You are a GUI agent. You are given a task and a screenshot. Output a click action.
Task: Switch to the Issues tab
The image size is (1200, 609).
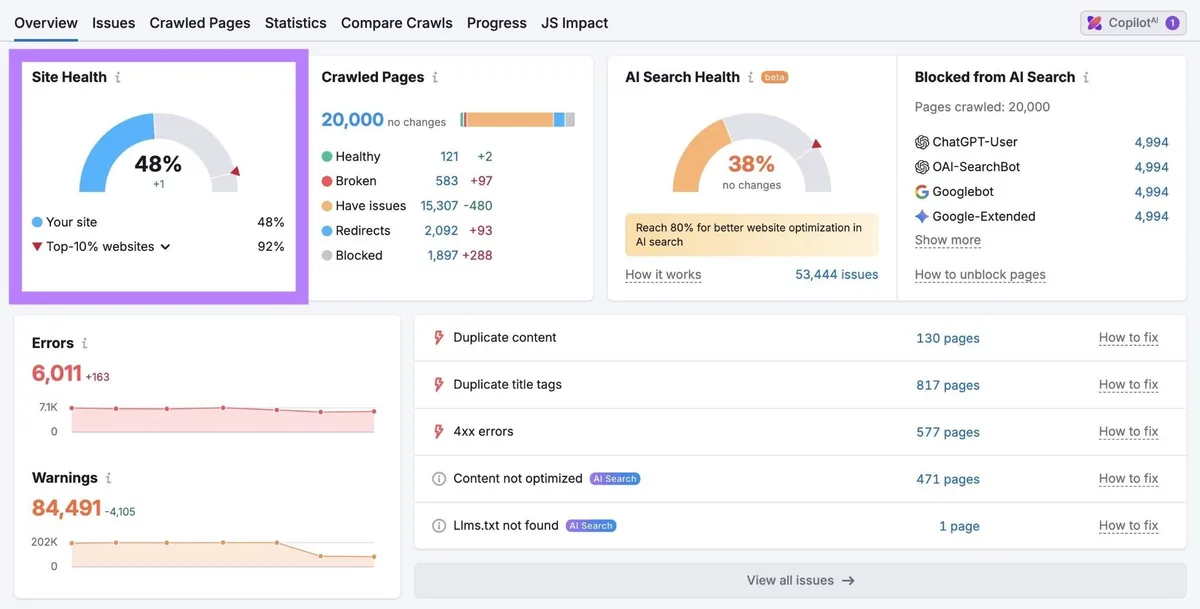(x=114, y=22)
